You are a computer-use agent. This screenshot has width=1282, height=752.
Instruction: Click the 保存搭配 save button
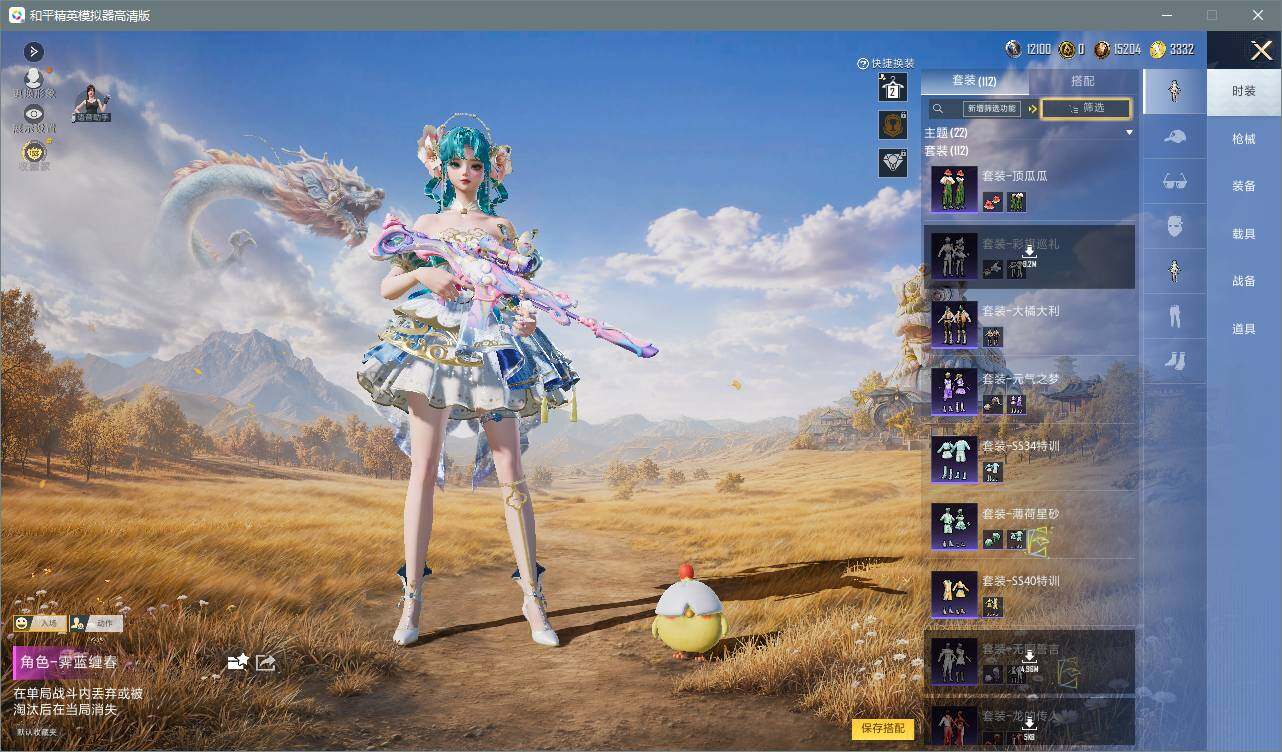coord(883,729)
